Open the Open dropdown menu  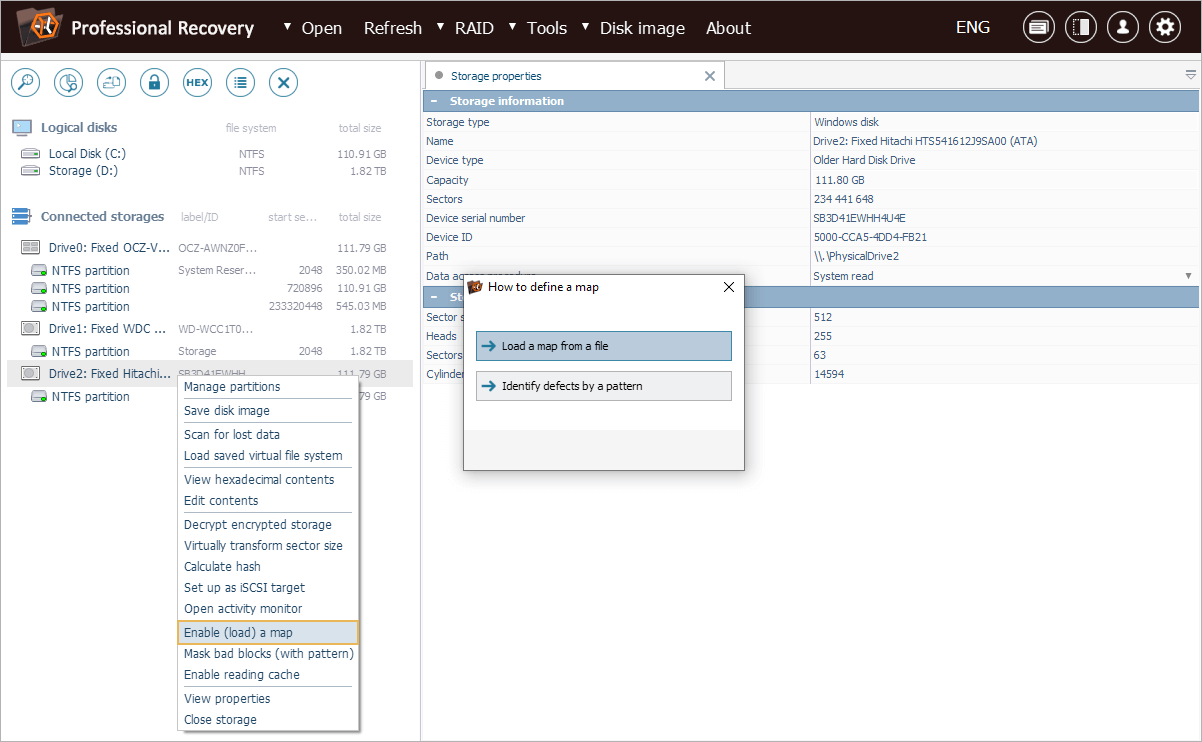(x=312, y=28)
